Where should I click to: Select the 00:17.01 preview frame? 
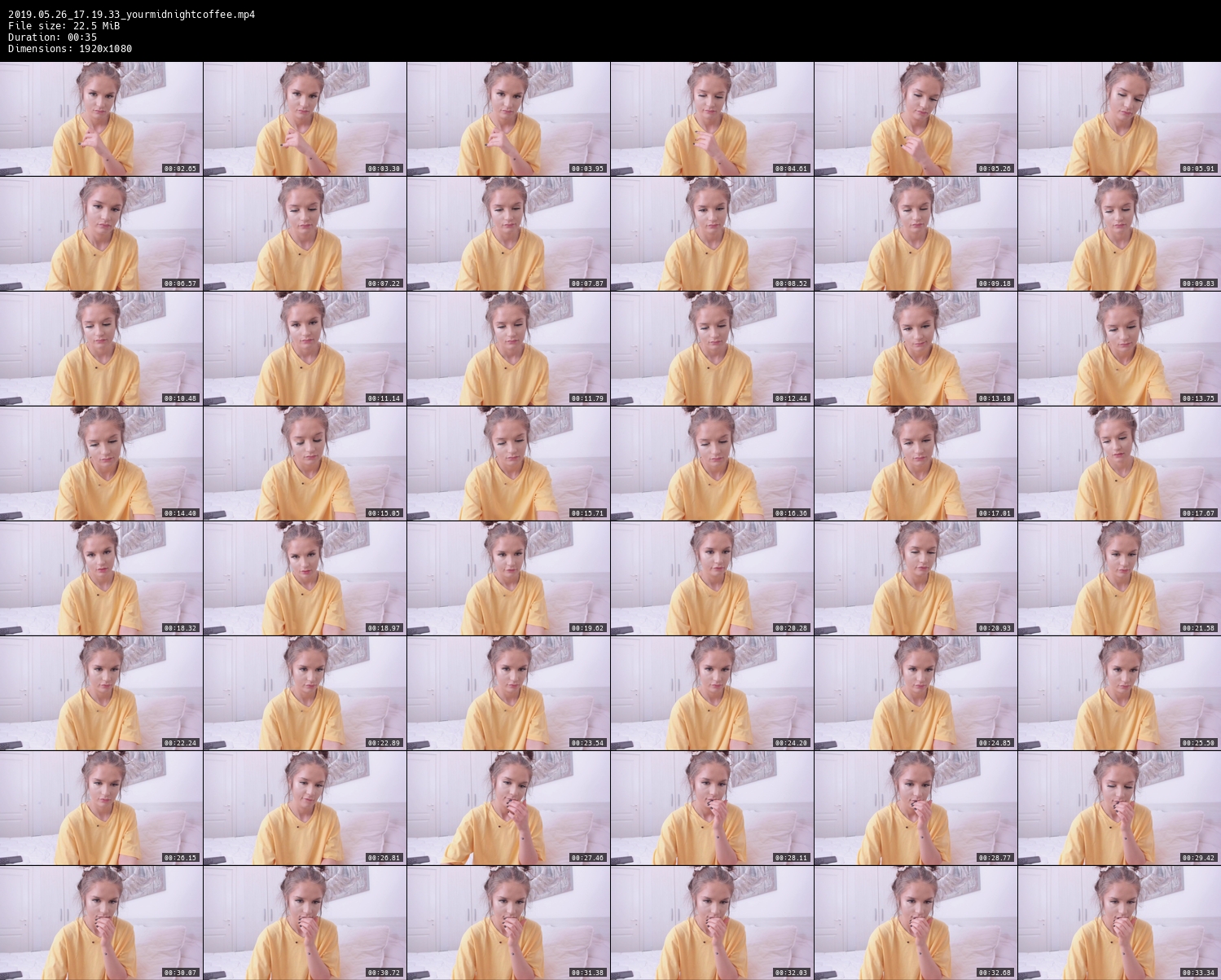click(916, 464)
